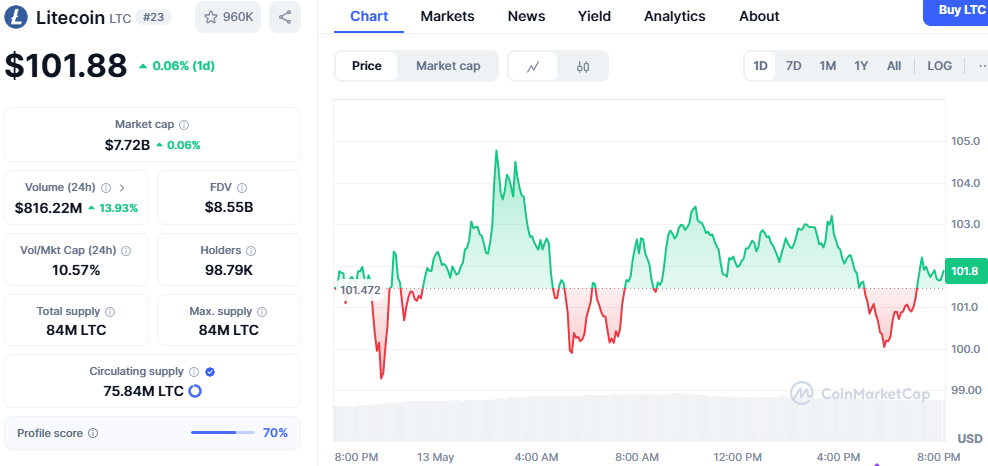
Task: Switch to the Analytics tab
Action: 674,16
